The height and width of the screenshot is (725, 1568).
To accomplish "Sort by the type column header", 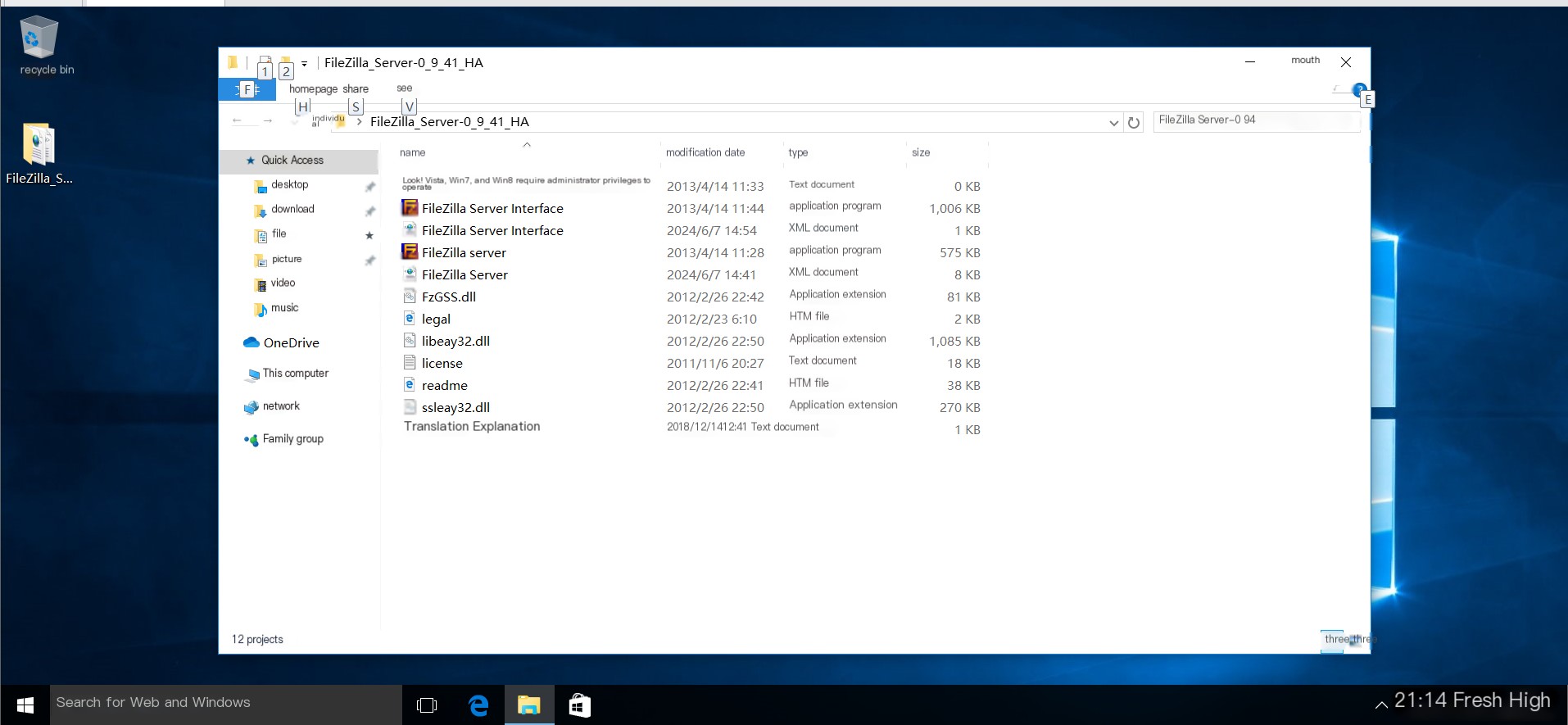I will tap(798, 152).
